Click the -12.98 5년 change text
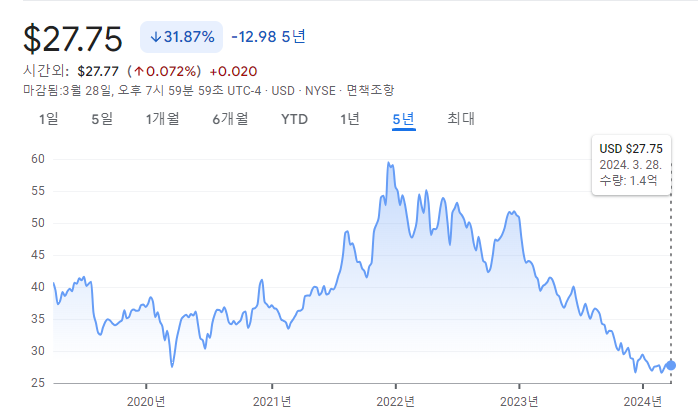This screenshot has height=420, width=698. pos(268,37)
